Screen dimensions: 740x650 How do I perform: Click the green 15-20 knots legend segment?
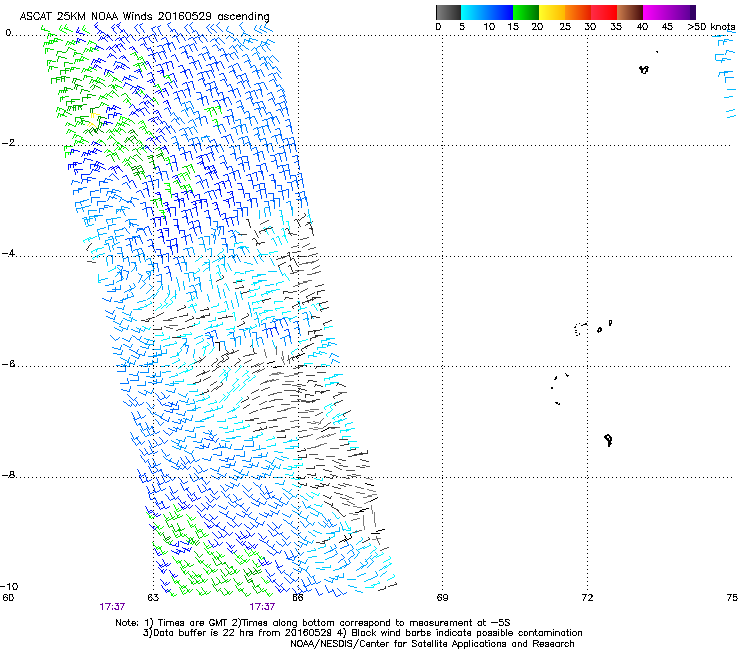click(526, 12)
